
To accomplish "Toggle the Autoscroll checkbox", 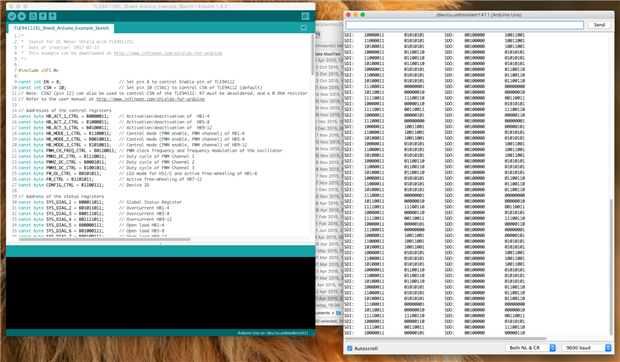I will tap(350, 348).
